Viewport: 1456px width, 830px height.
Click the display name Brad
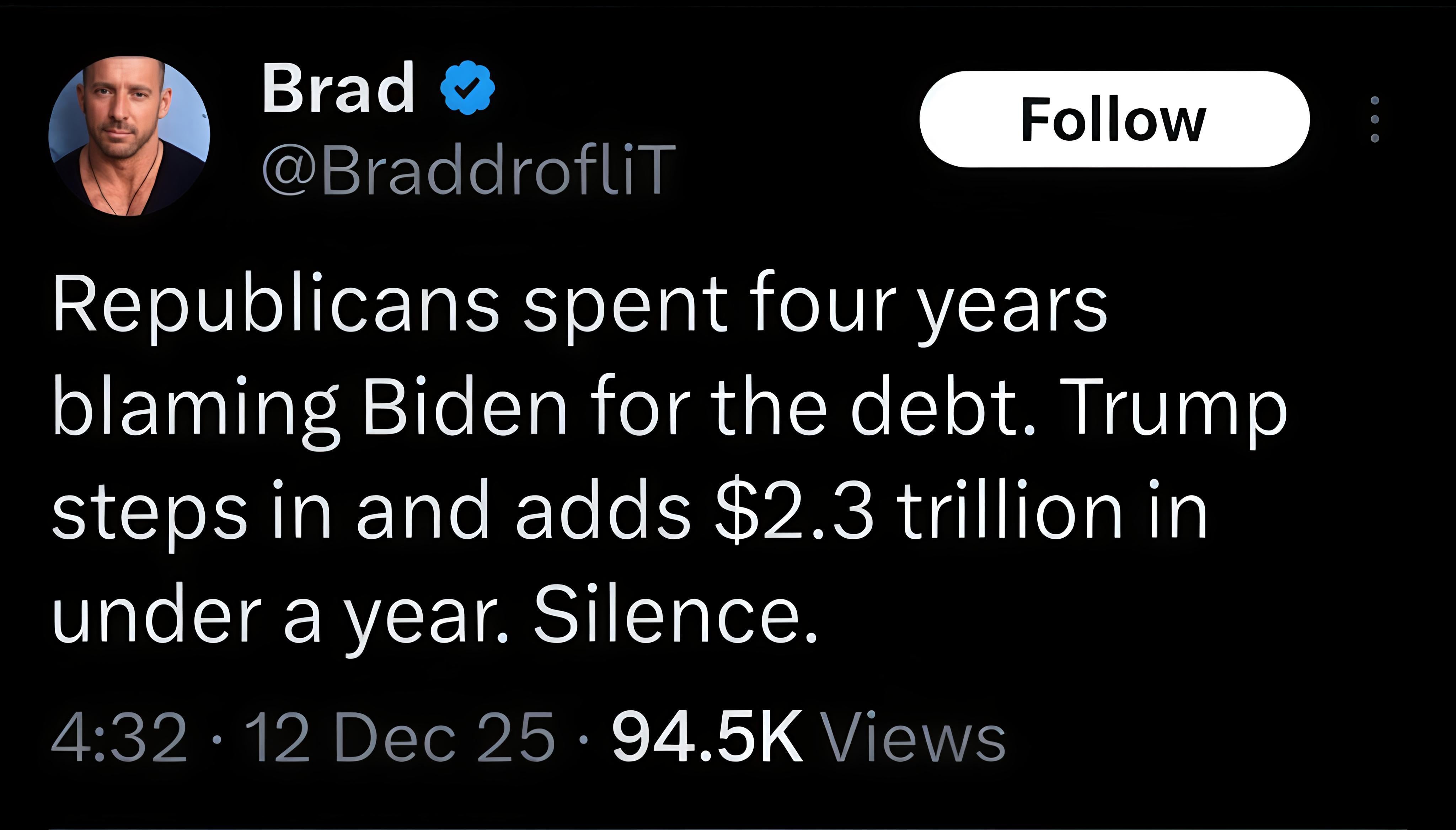click(338, 88)
